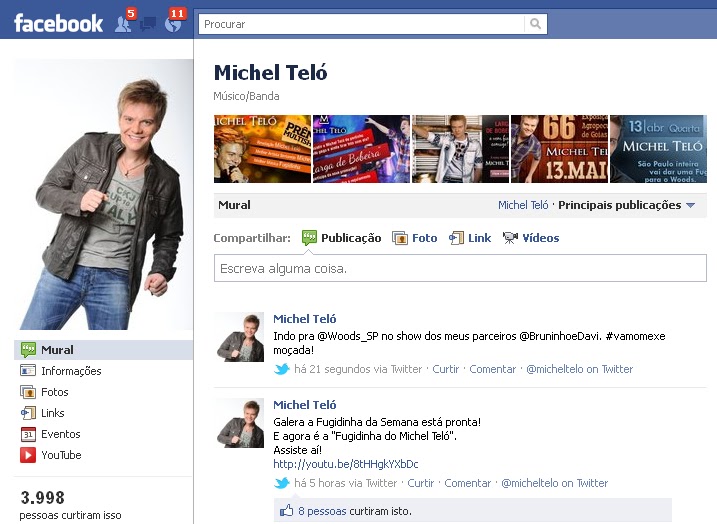Open @micheltelo on Twitter link, first post
717x524 pixels.
pyautogui.click(x=579, y=369)
